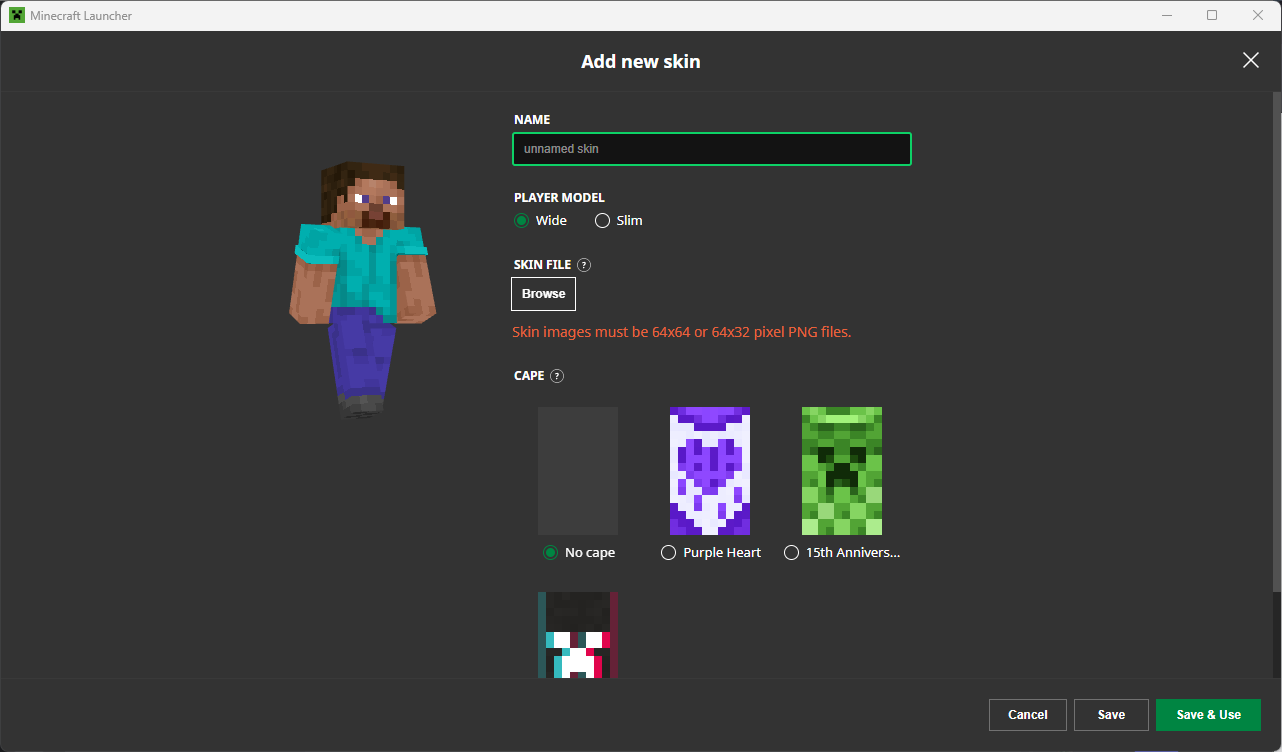The width and height of the screenshot is (1282, 752).
Task: Minimize the Minecraft Launcher window
Action: click(x=1167, y=15)
